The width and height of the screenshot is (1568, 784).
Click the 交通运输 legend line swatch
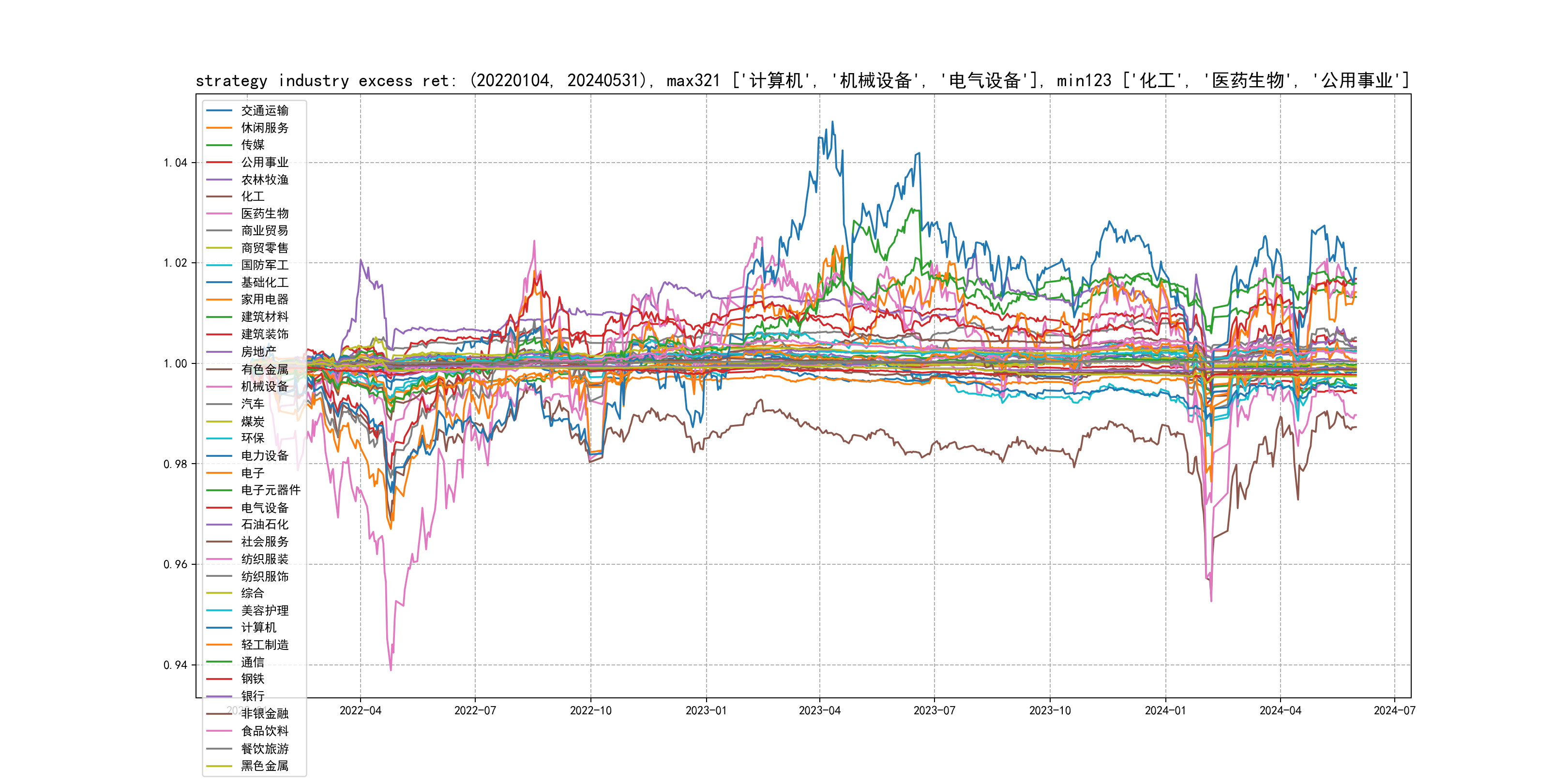coord(219,111)
